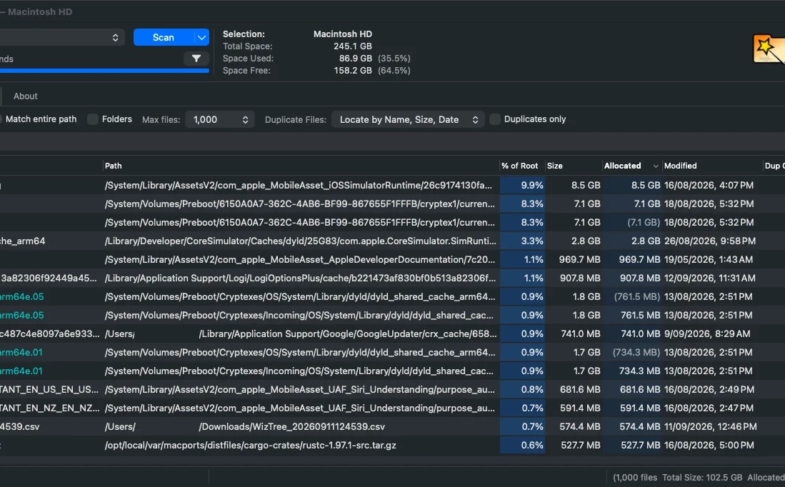Viewport: 785px width, 487px height.
Task: Toggle the Match entire path checkbox
Action: (0, 119)
